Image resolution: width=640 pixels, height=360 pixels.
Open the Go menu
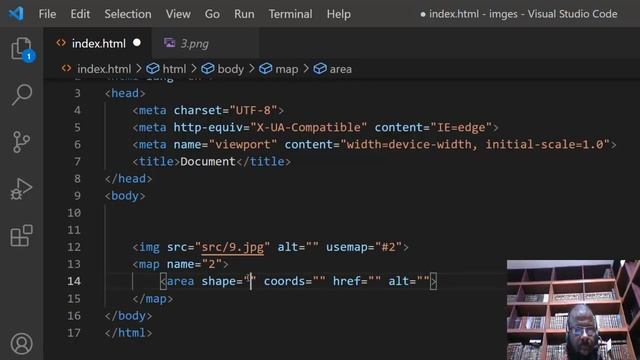(212, 14)
